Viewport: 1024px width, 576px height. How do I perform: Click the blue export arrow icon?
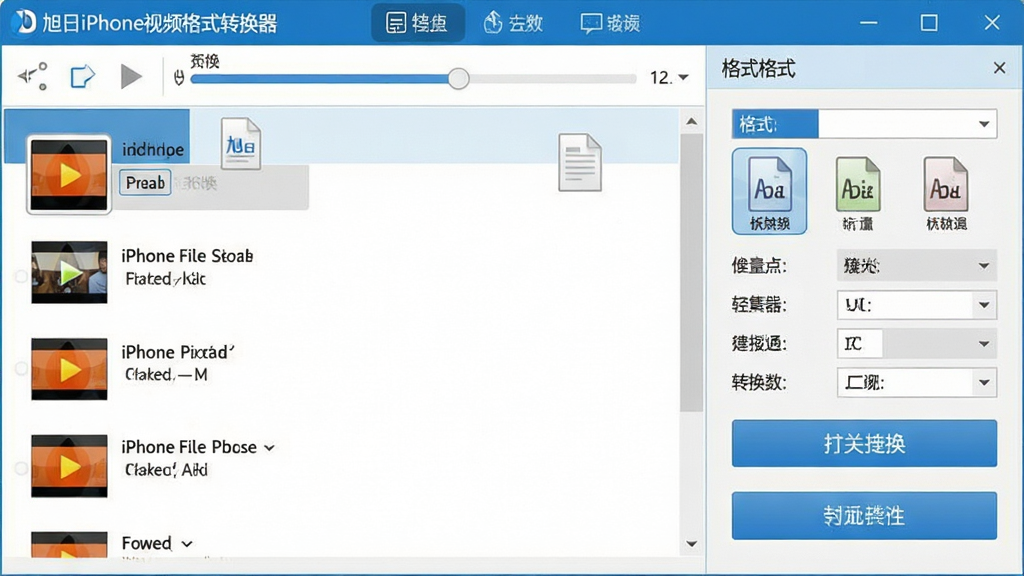click(x=82, y=76)
